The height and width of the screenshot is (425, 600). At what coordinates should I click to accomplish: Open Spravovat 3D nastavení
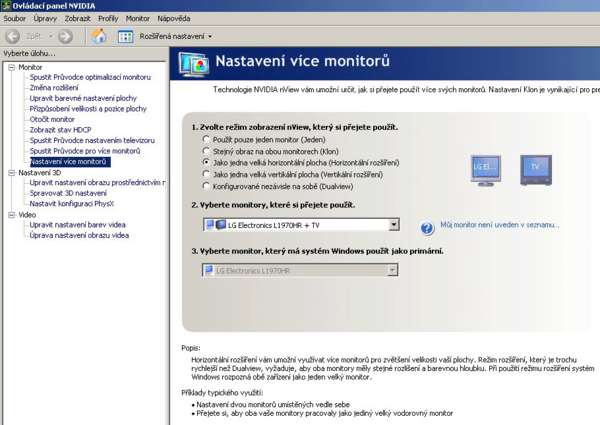coord(68,193)
